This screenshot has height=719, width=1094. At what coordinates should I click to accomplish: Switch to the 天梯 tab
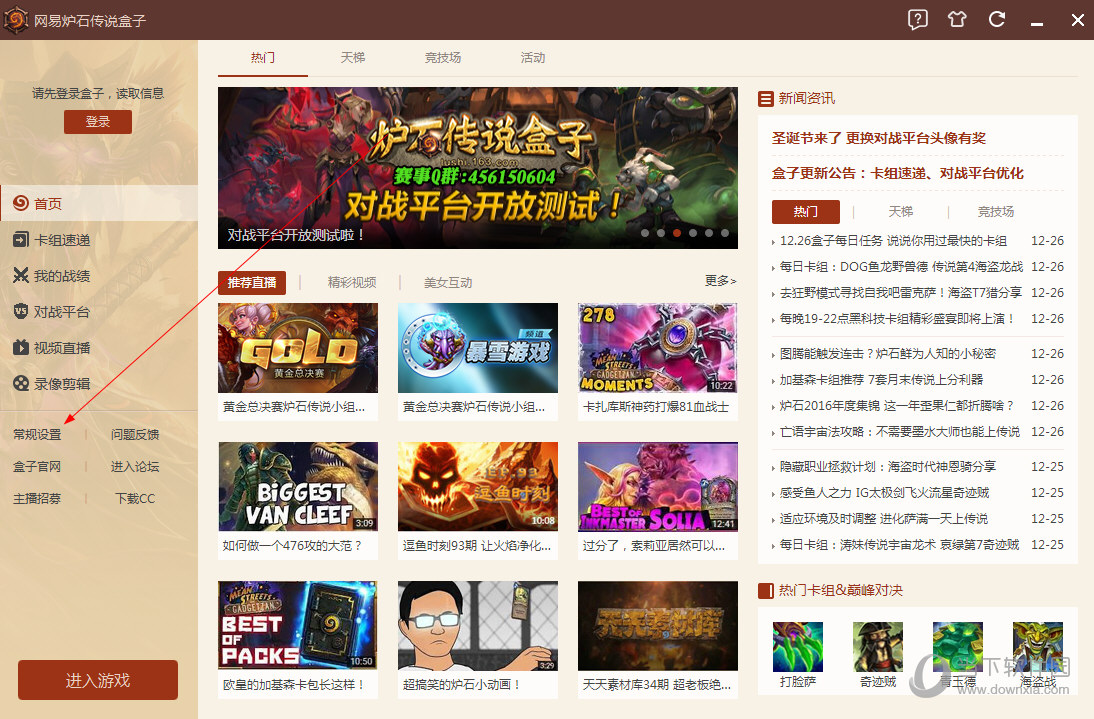pyautogui.click(x=352, y=58)
